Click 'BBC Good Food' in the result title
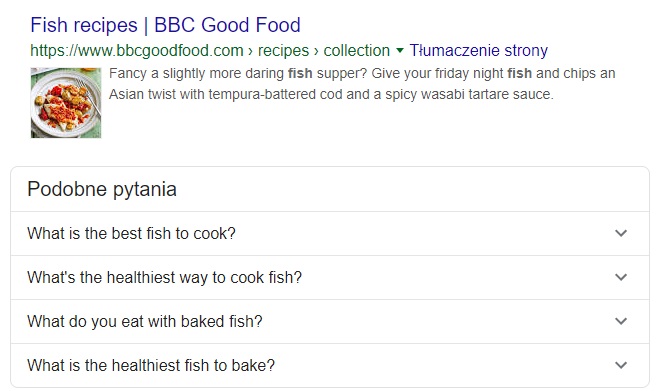Image resolution: width=661 pixels, height=391 pixels. 227,25
